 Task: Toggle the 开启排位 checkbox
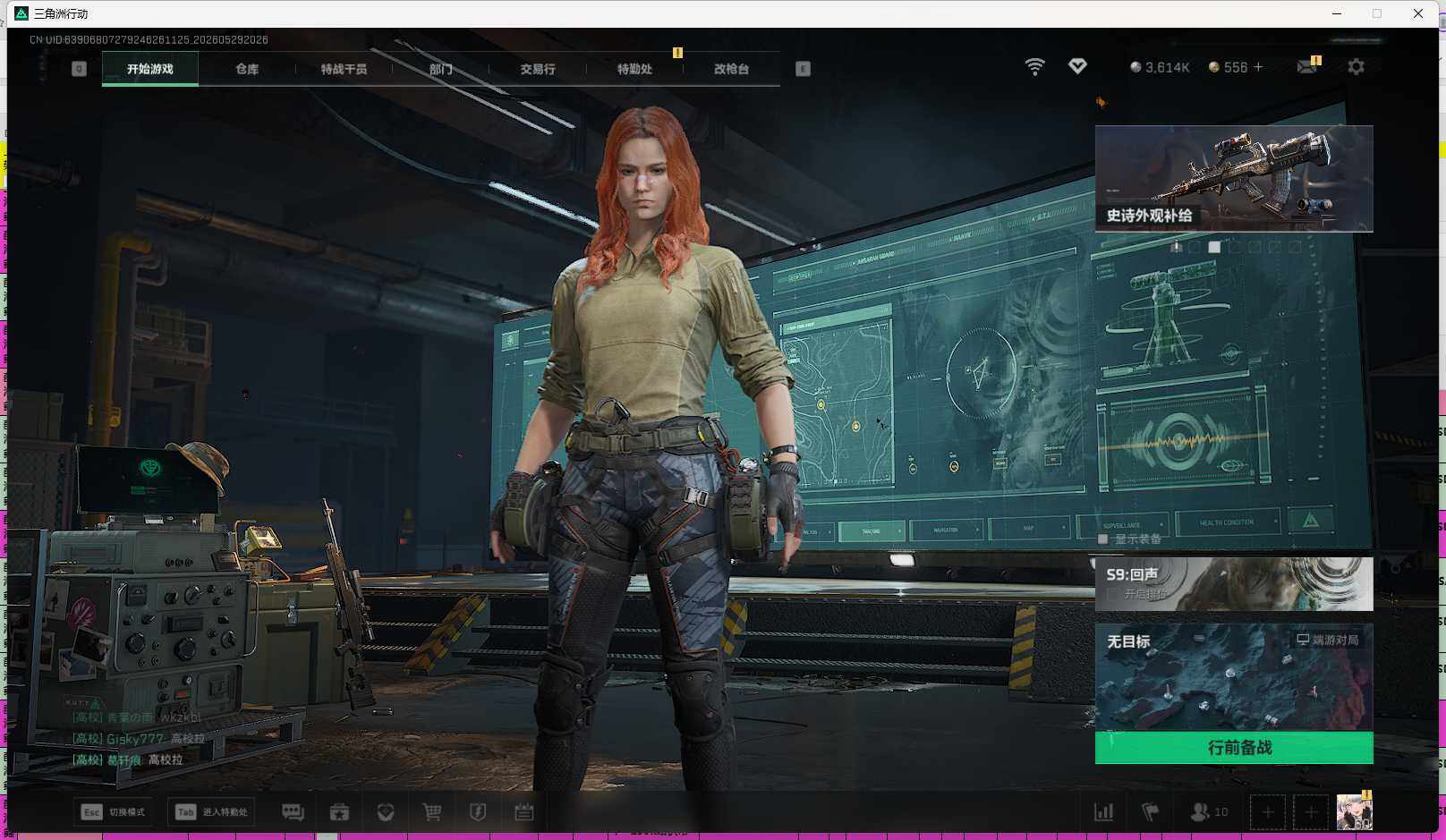point(1112,594)
